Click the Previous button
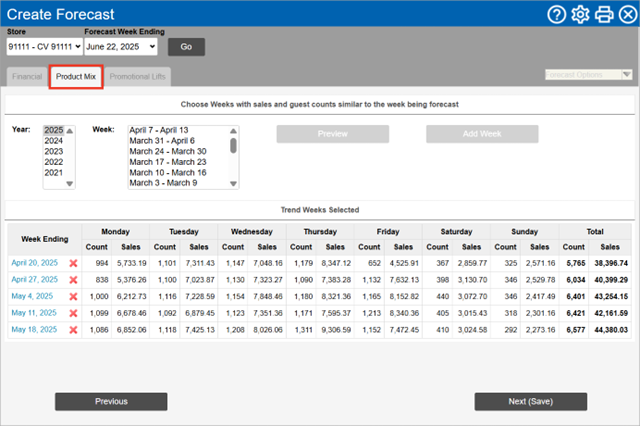The image size is (640, 426). (x=111, y=402)
